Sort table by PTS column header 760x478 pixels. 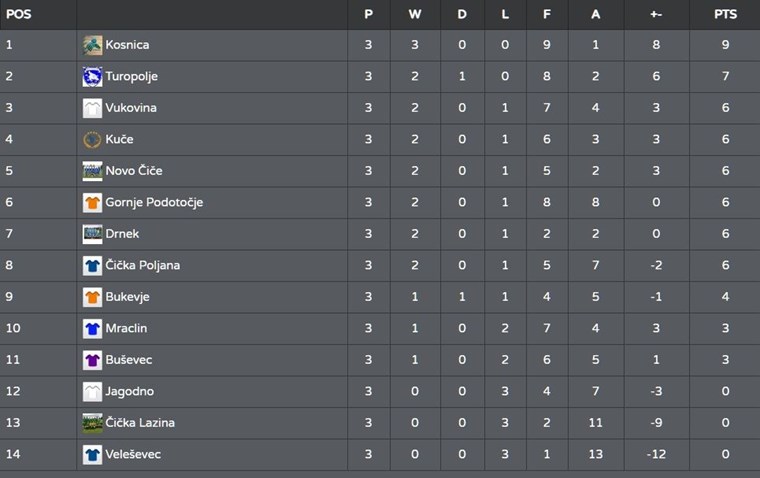coord(725,14)
